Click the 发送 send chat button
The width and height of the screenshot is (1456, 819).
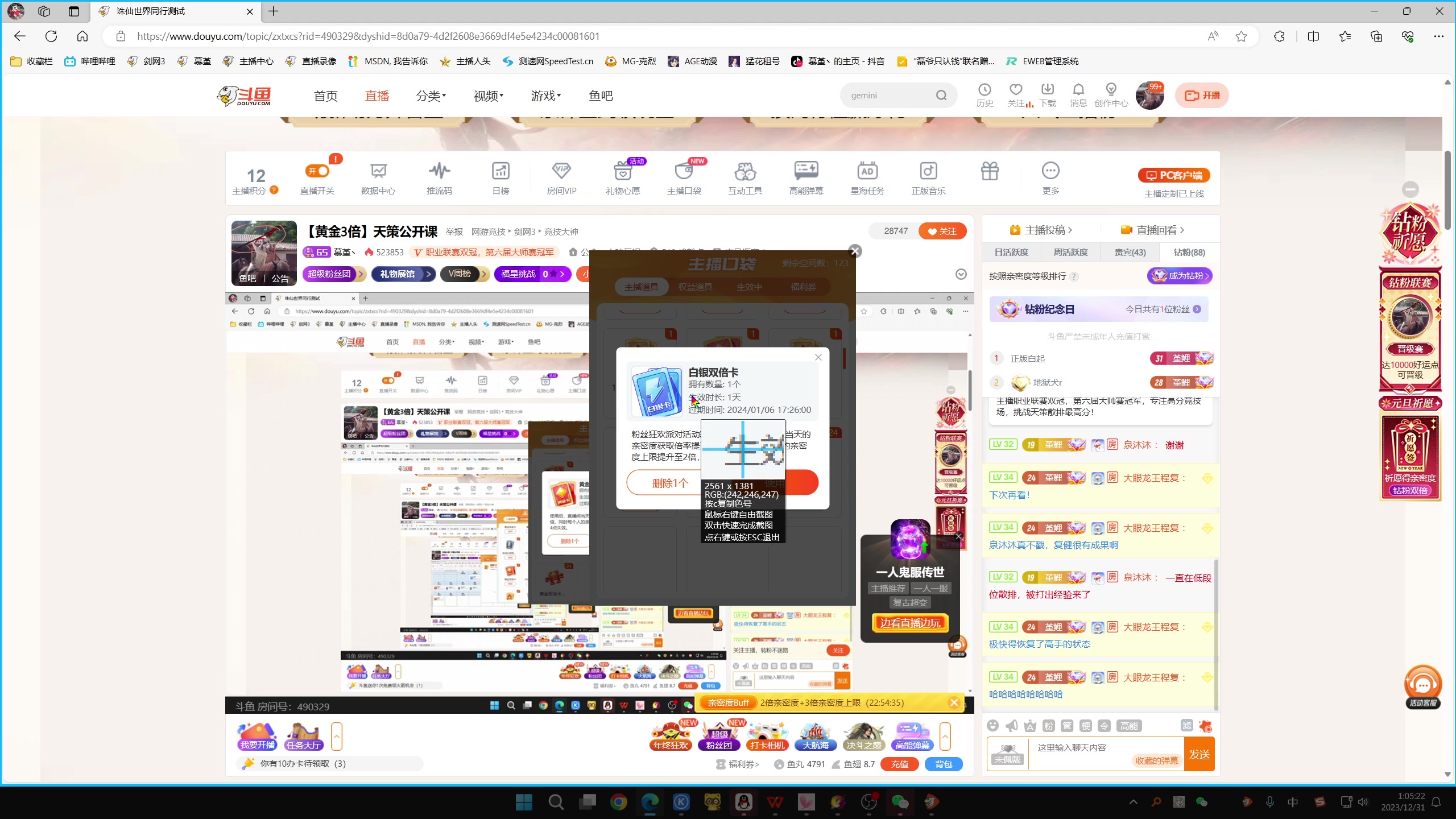click(x=1199, y=754)
